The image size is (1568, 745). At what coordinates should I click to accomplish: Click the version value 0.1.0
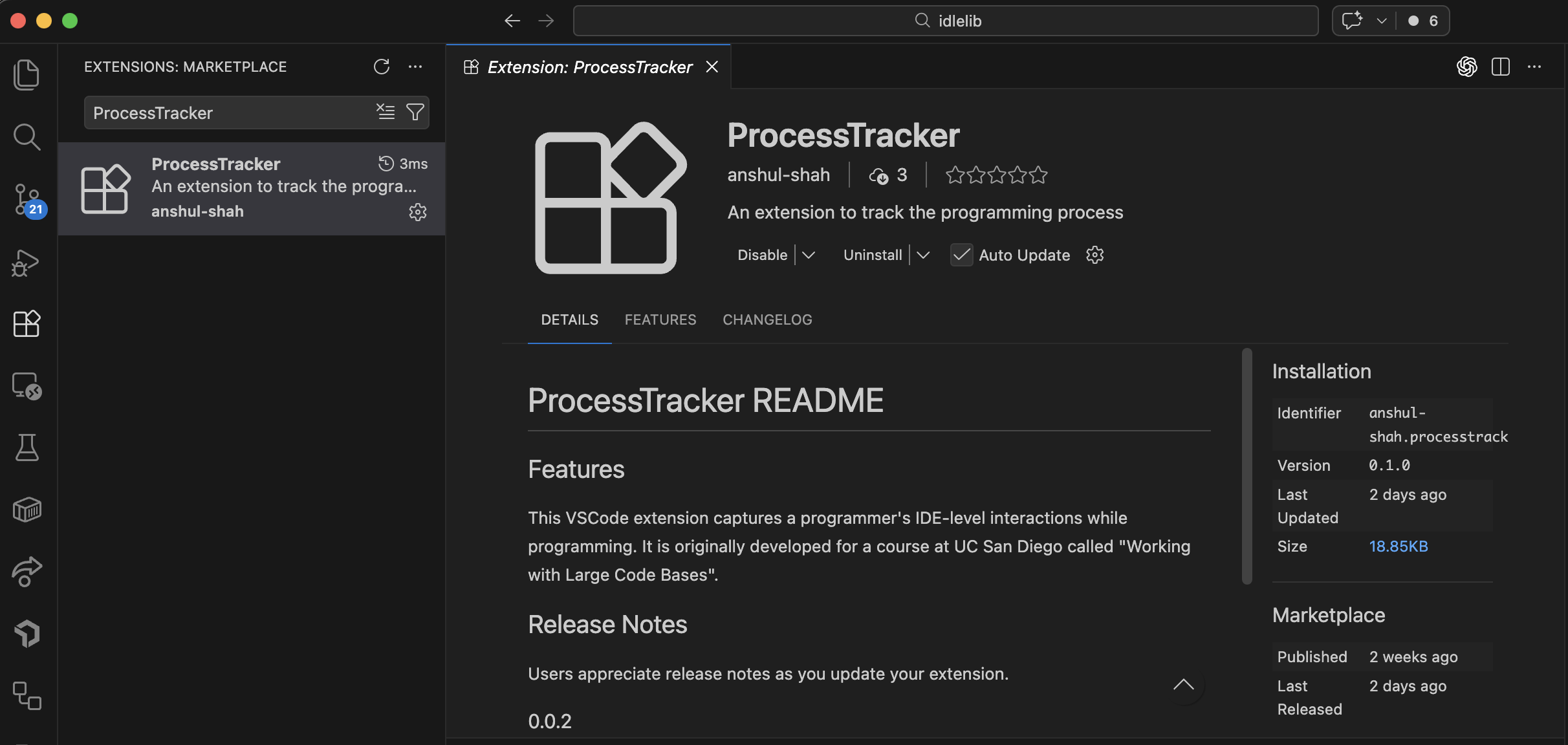[1389, 466]
